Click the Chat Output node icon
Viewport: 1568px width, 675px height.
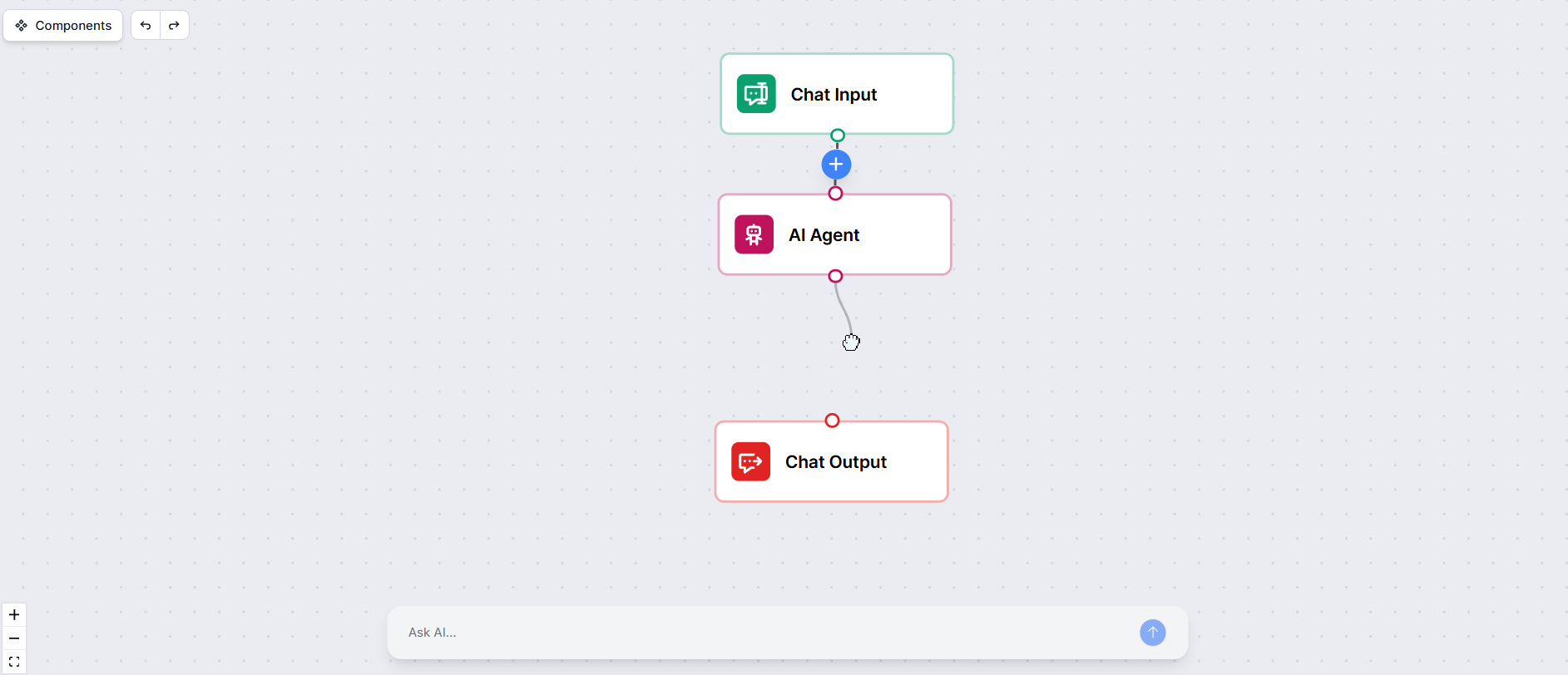tap(749, 461)
